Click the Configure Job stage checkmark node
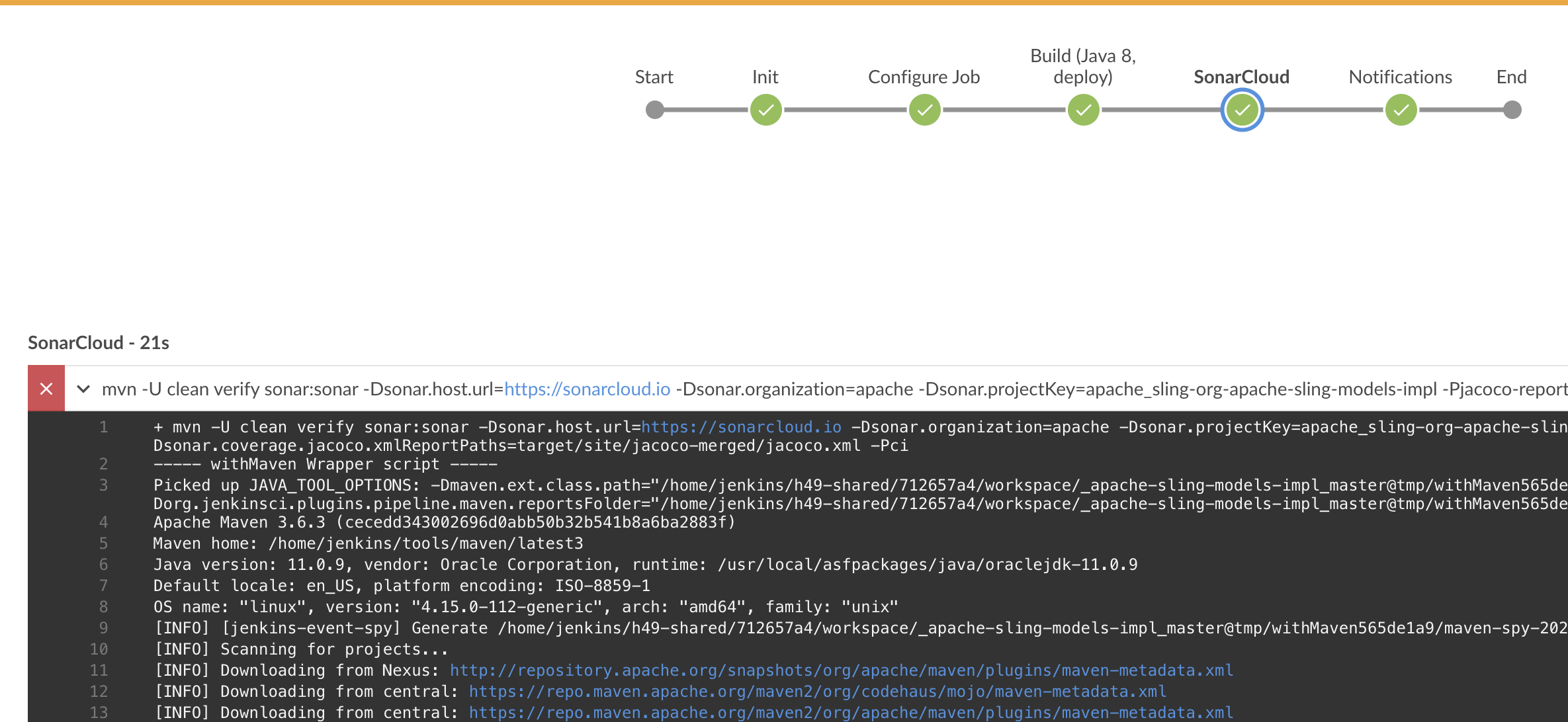The image size is (1568, 722). tap(924, 110)
